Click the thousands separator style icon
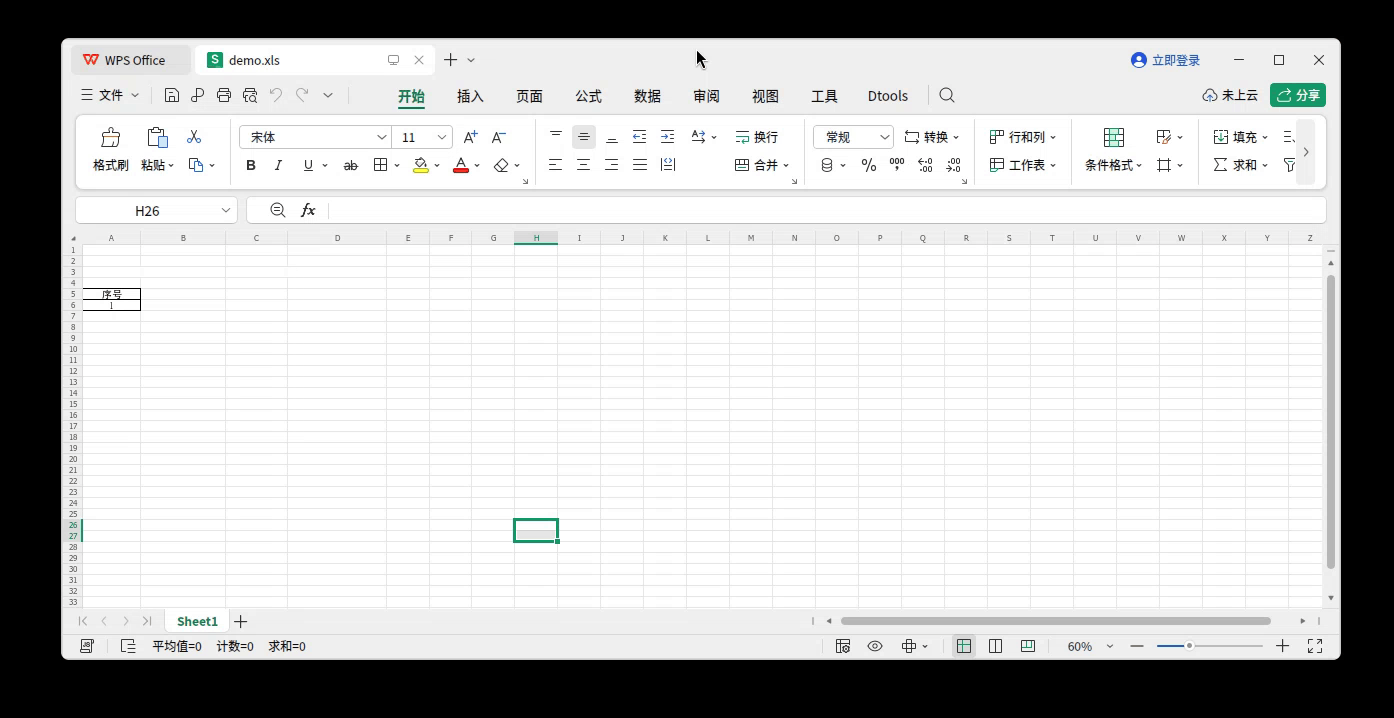This screenshot has width=1394, height=718. tap(897, 165)
